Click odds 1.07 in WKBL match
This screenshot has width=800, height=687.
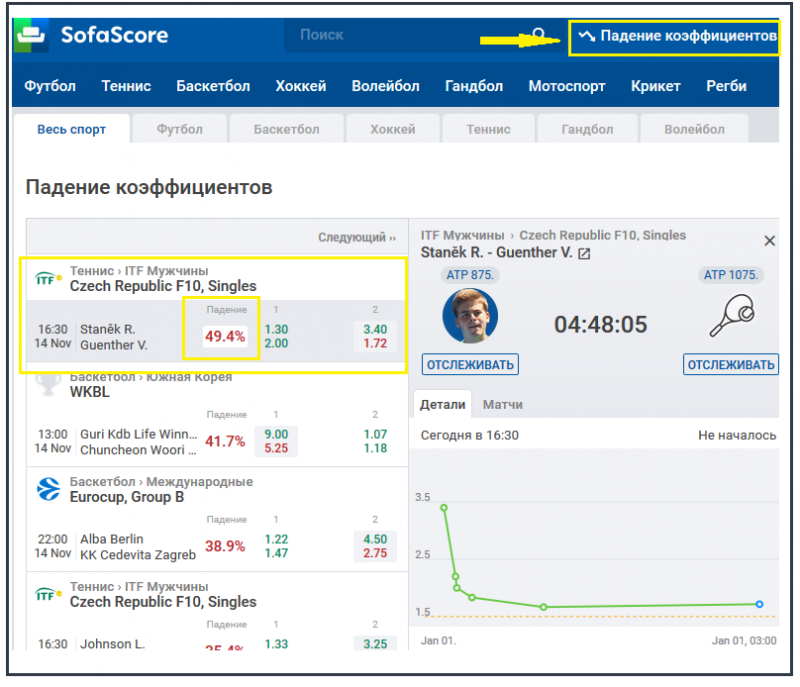(x=375, y=434)
